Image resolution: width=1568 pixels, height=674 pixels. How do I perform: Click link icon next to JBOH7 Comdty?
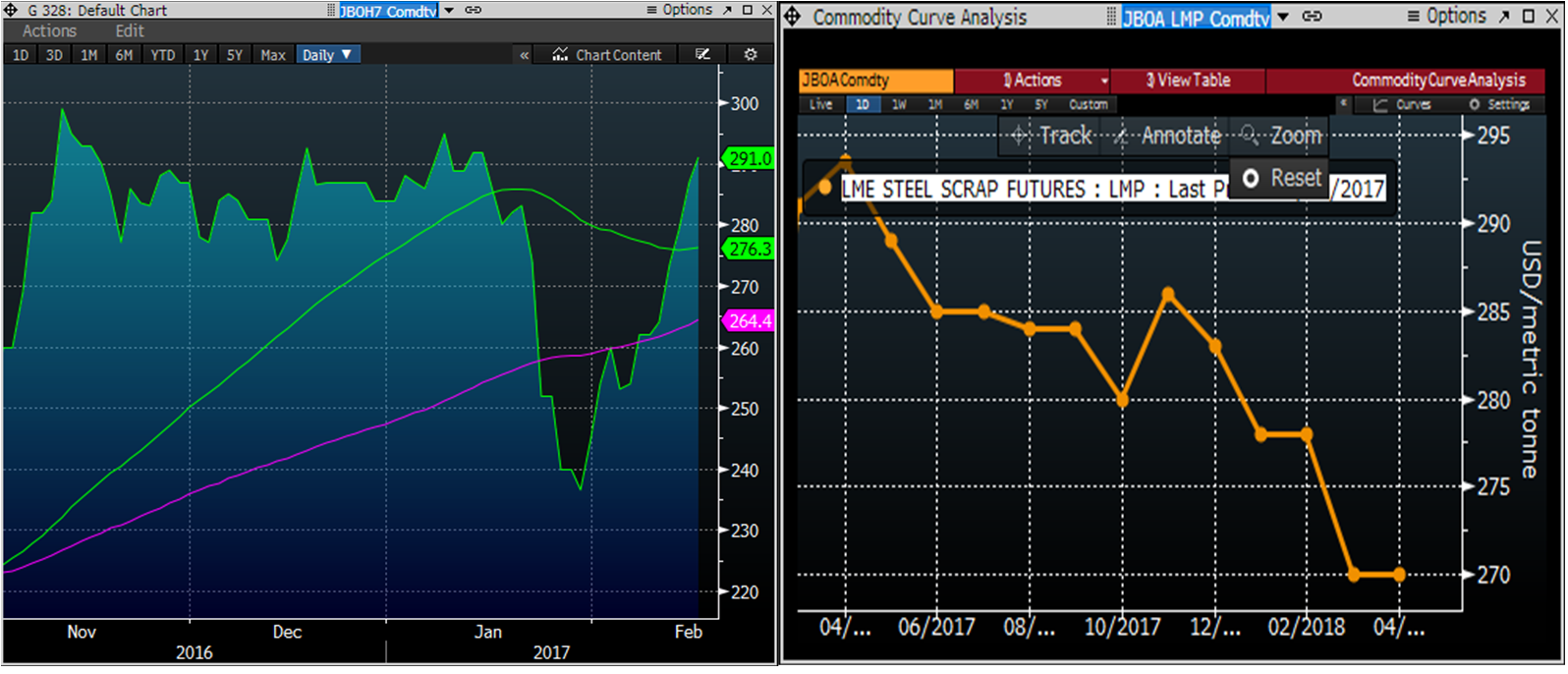[474, 10]
